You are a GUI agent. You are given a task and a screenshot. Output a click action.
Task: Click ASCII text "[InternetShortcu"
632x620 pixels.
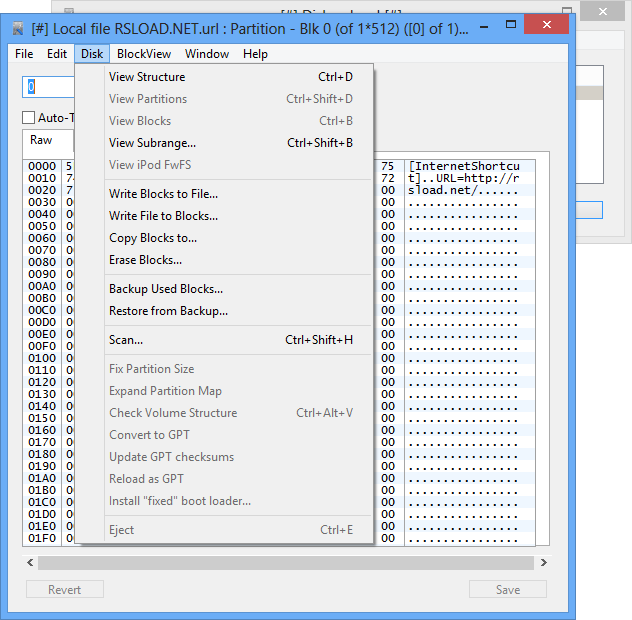pos(464,166)
